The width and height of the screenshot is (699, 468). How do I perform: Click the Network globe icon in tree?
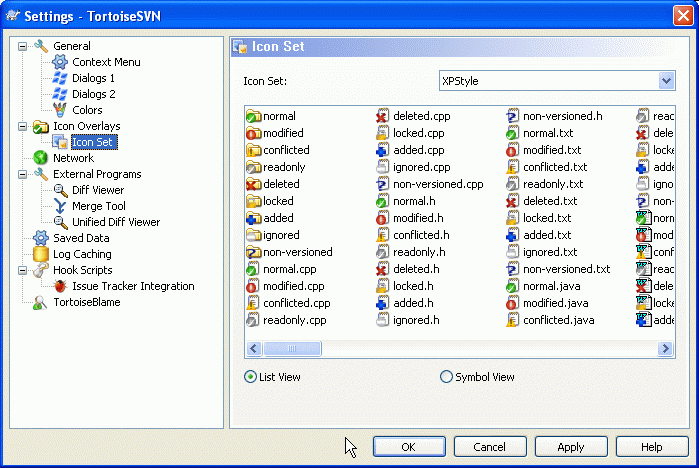[x=41, y=158]
